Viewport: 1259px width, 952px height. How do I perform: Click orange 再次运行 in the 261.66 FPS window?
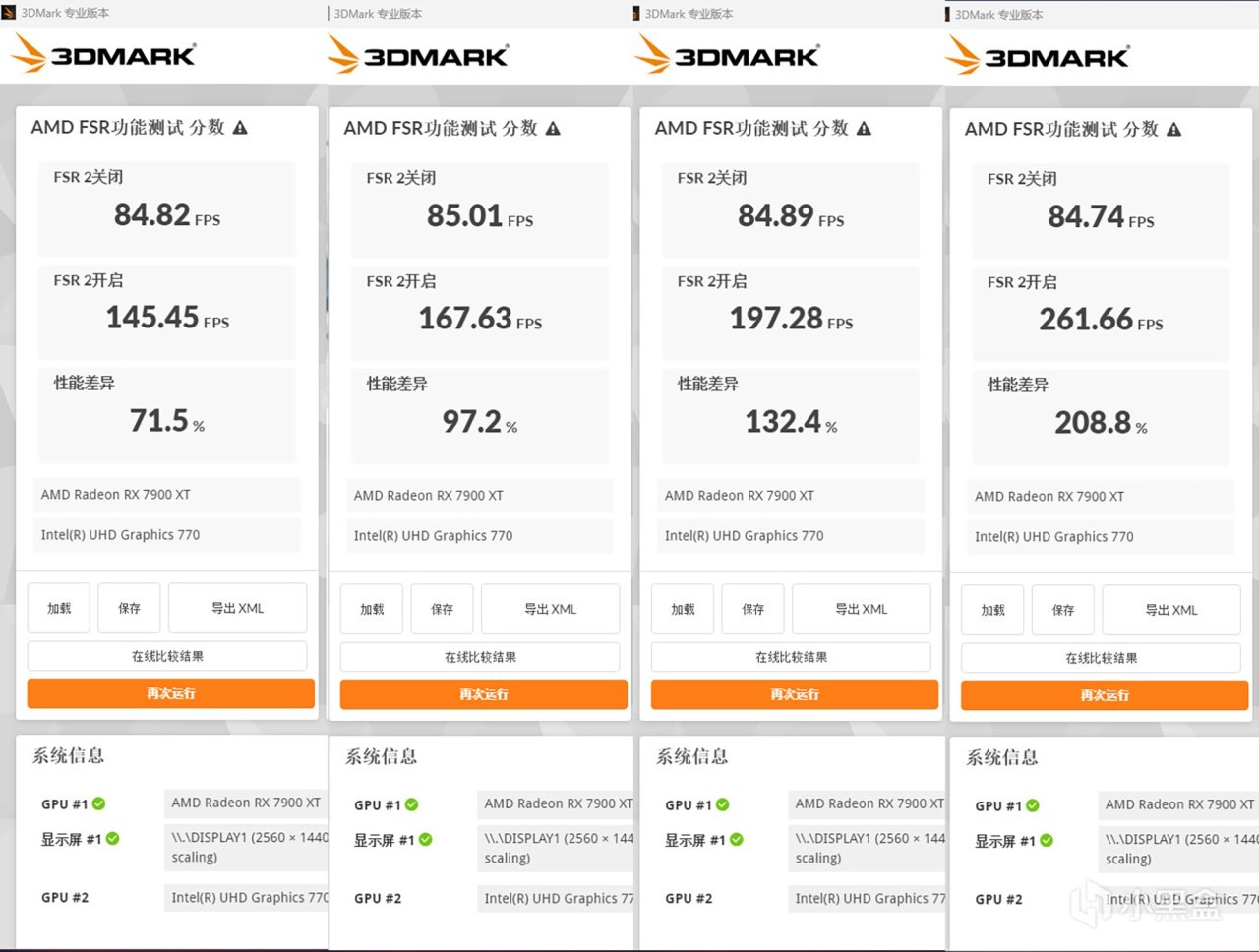[x=1105, y=695]
